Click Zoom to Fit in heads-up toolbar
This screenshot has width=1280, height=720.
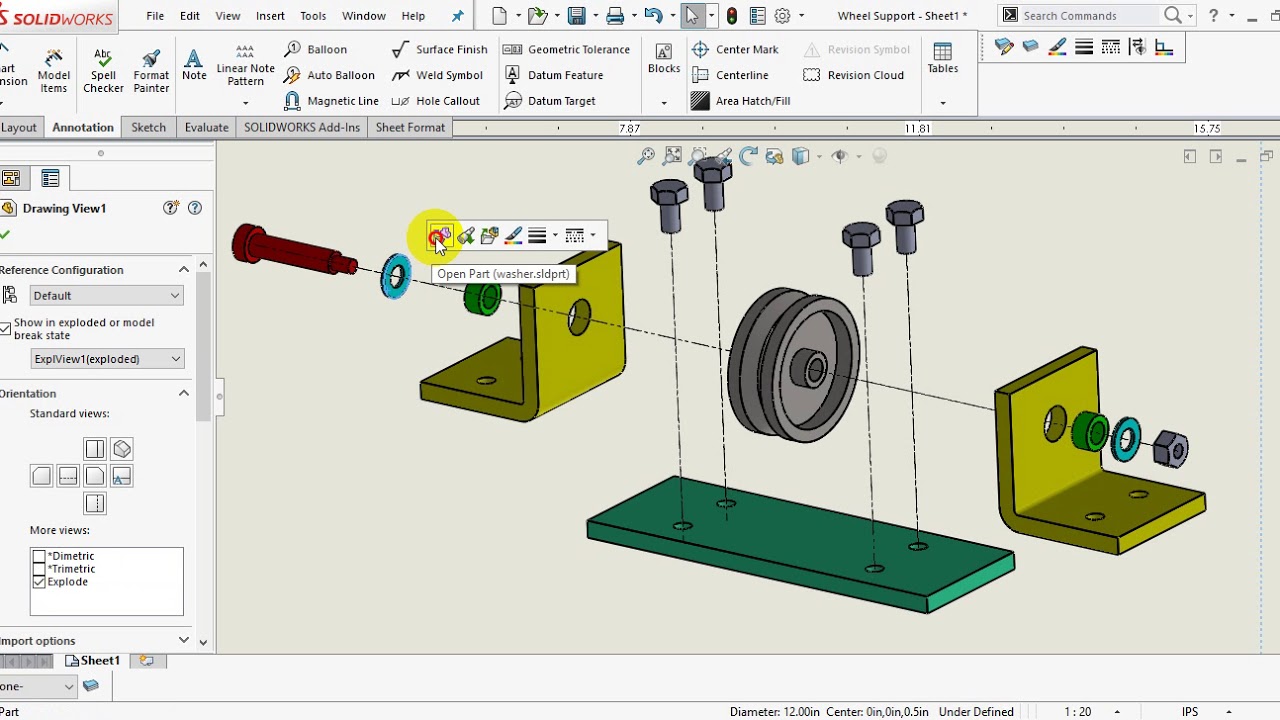point(646,156)
